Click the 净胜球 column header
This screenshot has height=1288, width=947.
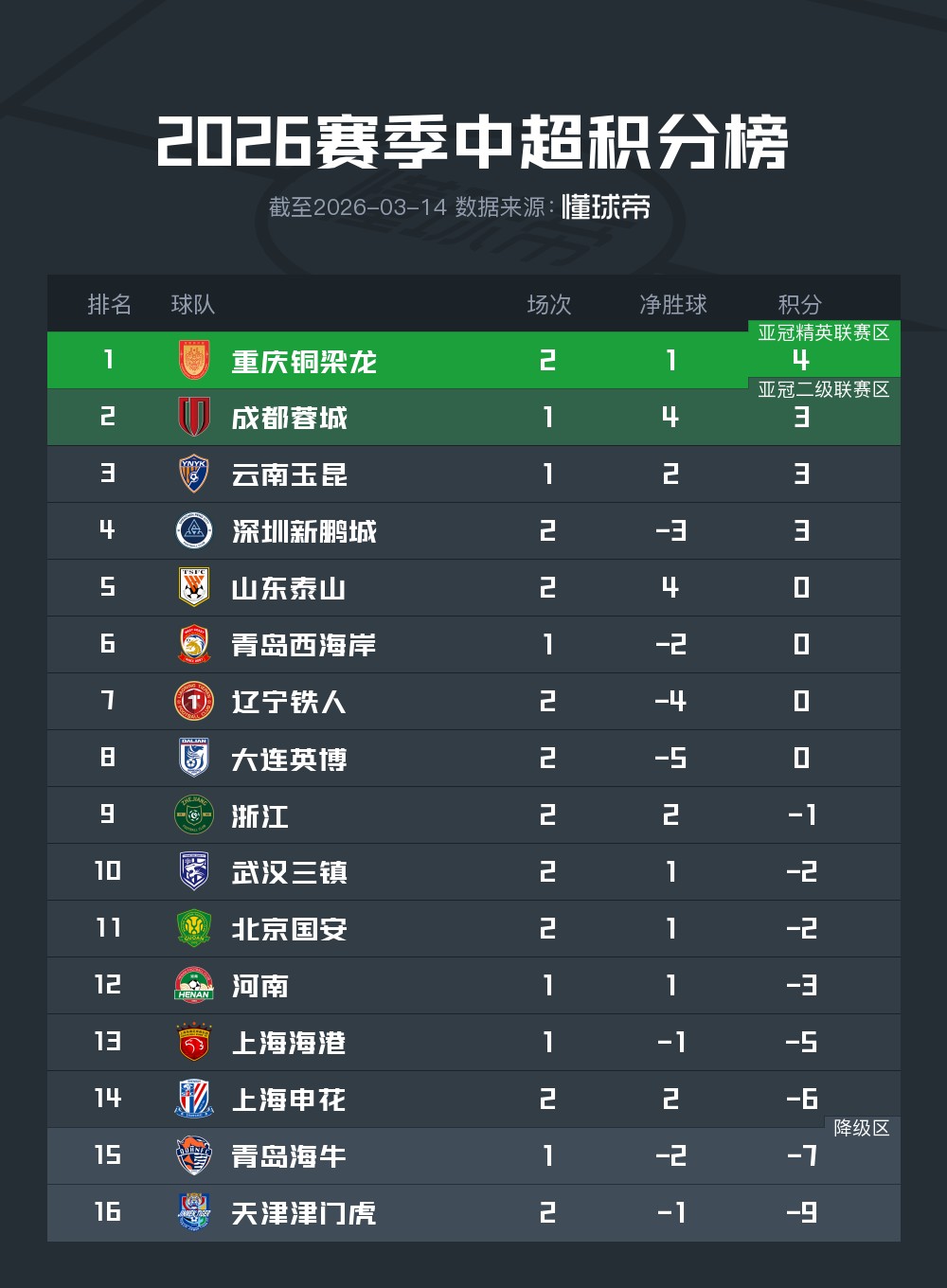pos(672,304)
